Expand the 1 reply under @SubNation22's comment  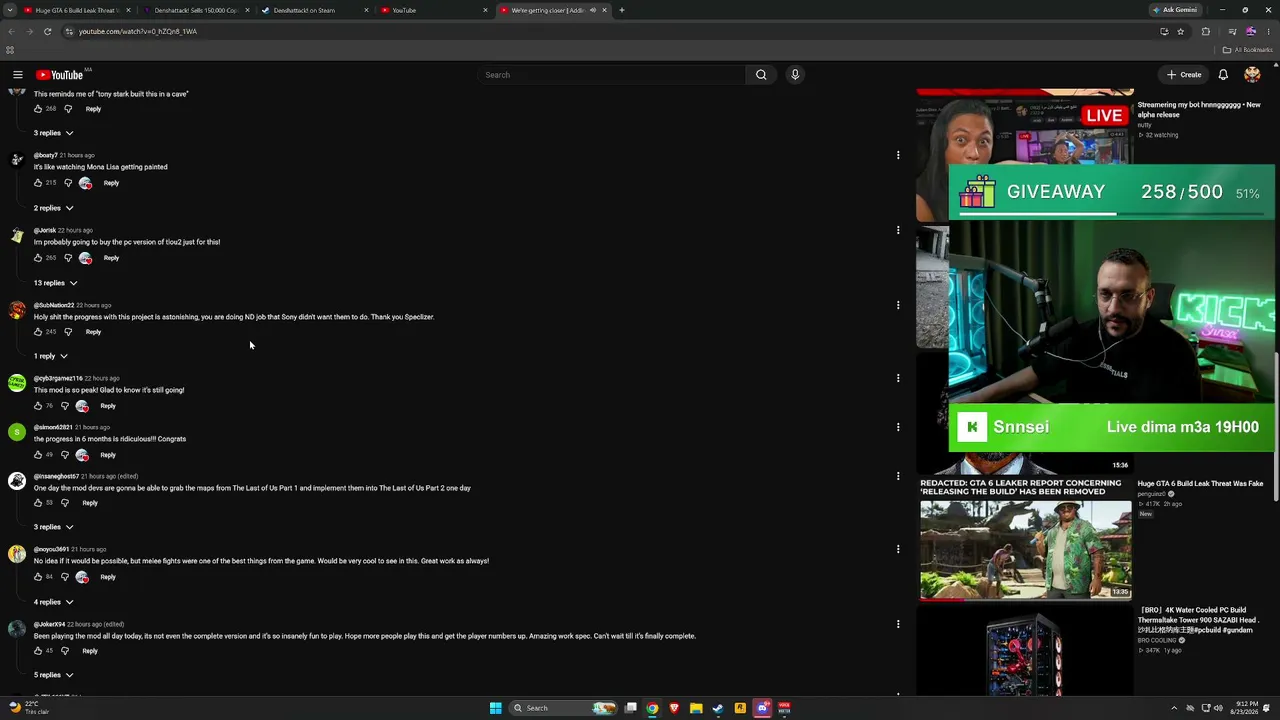(51, 356)
